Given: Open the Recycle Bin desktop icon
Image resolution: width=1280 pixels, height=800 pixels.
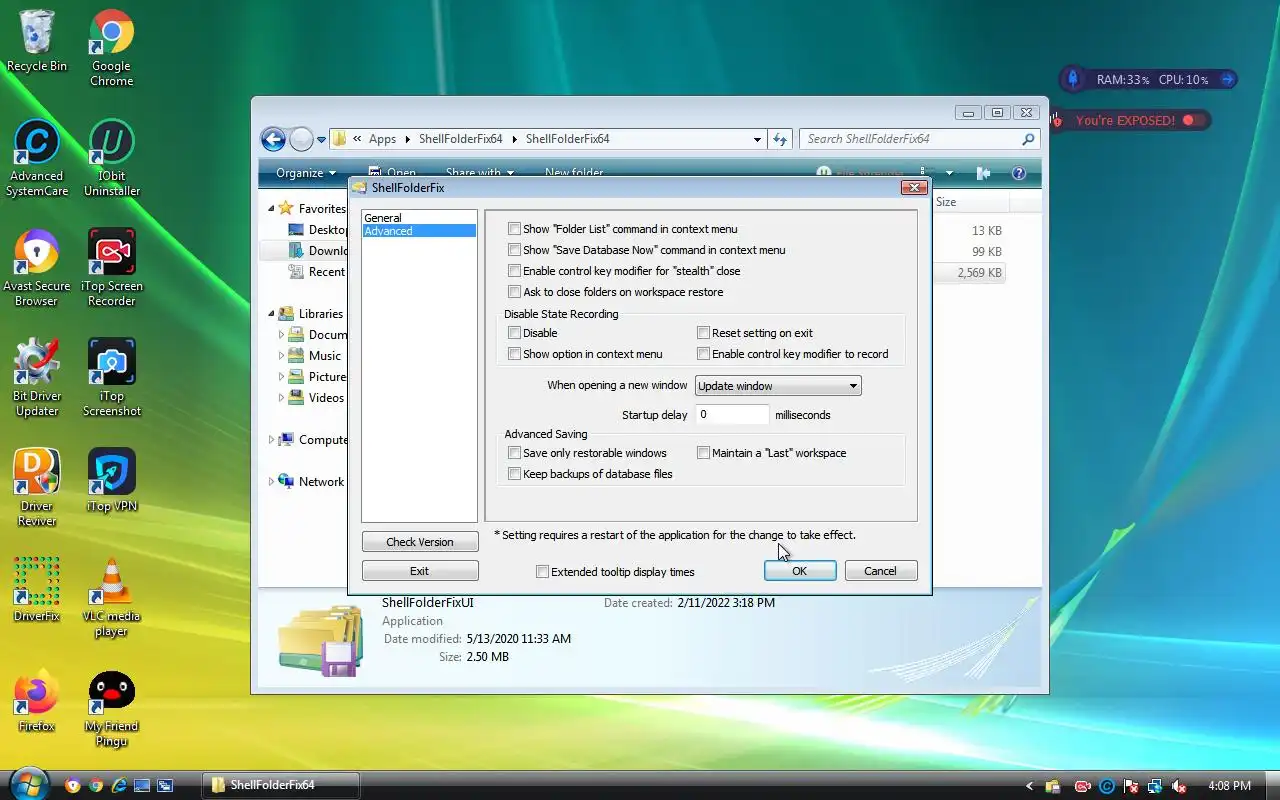Looking at the screenshot, I should pyautogui.click(x=37, y=42).
